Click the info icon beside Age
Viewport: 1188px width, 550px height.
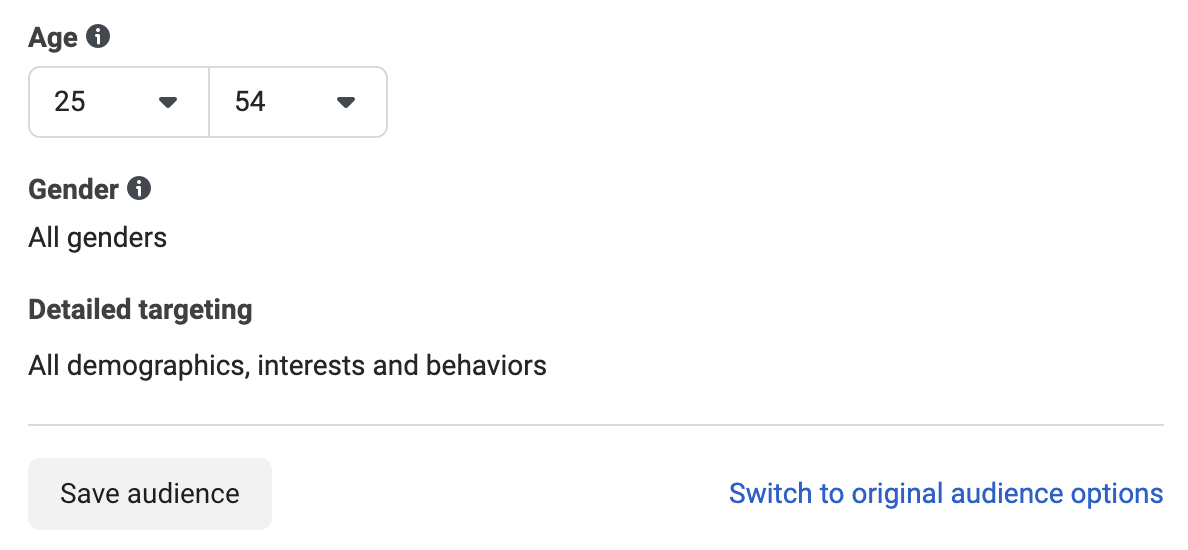(x=98, y=36)
